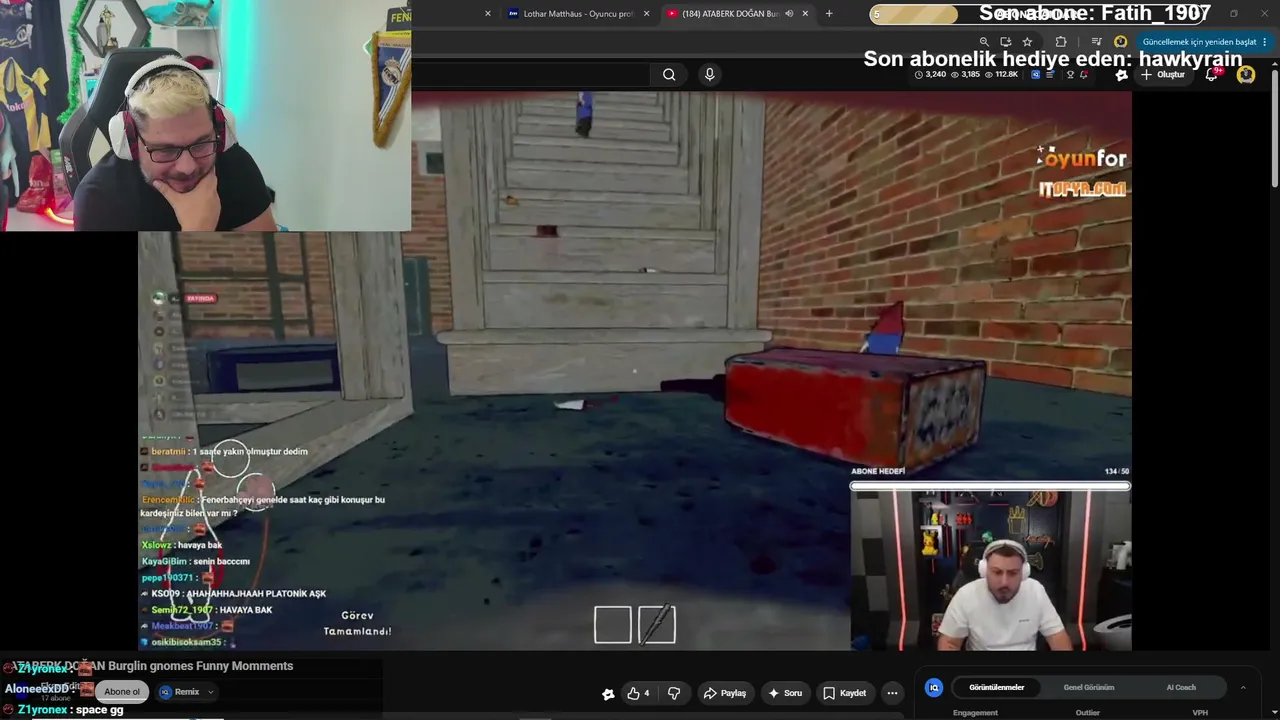Open the browser zoom magnifier icon

point(984,42)
